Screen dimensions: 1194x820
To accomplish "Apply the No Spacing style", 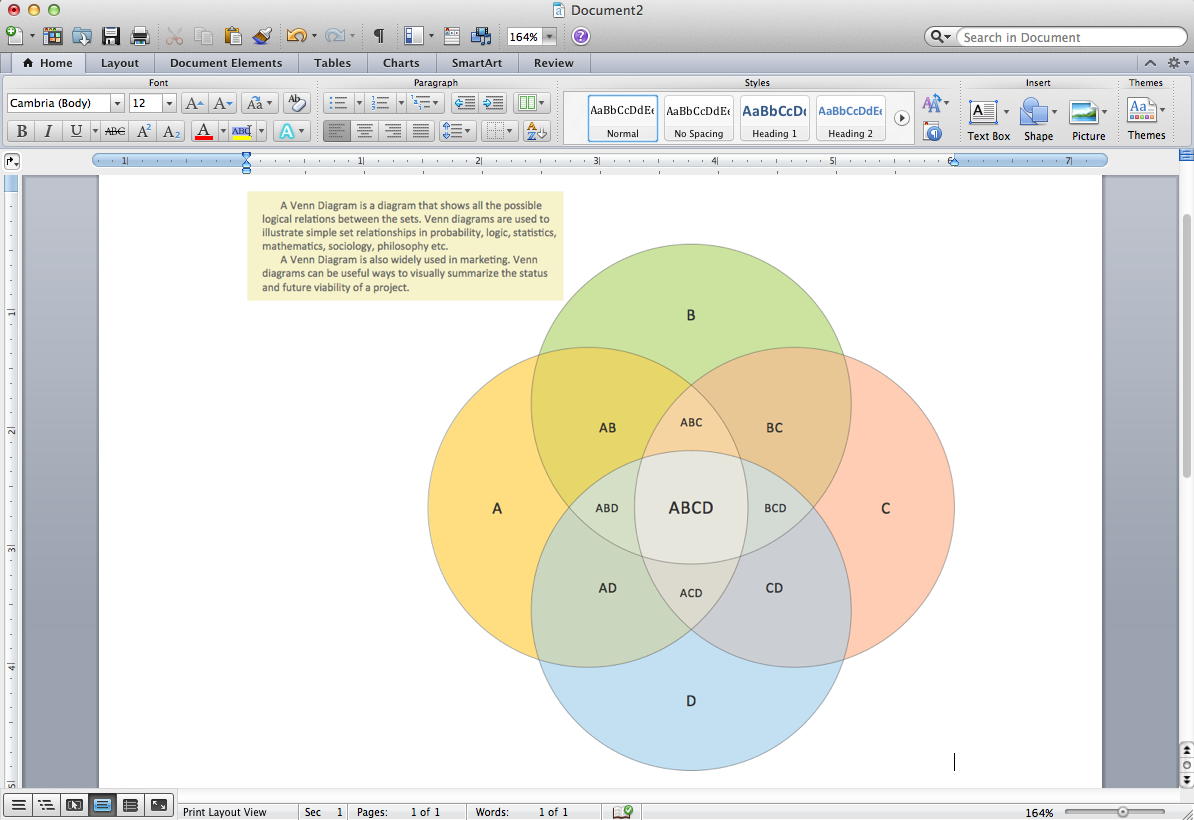I will [x=697, y=117].
